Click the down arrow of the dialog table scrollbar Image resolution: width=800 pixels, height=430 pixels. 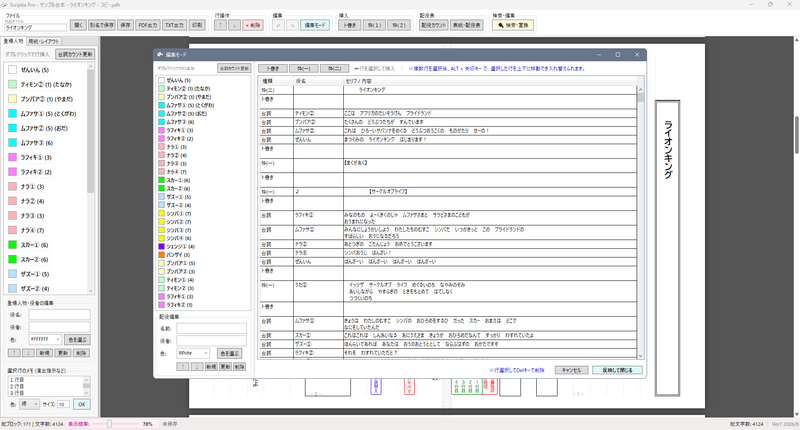pos(640,356)
